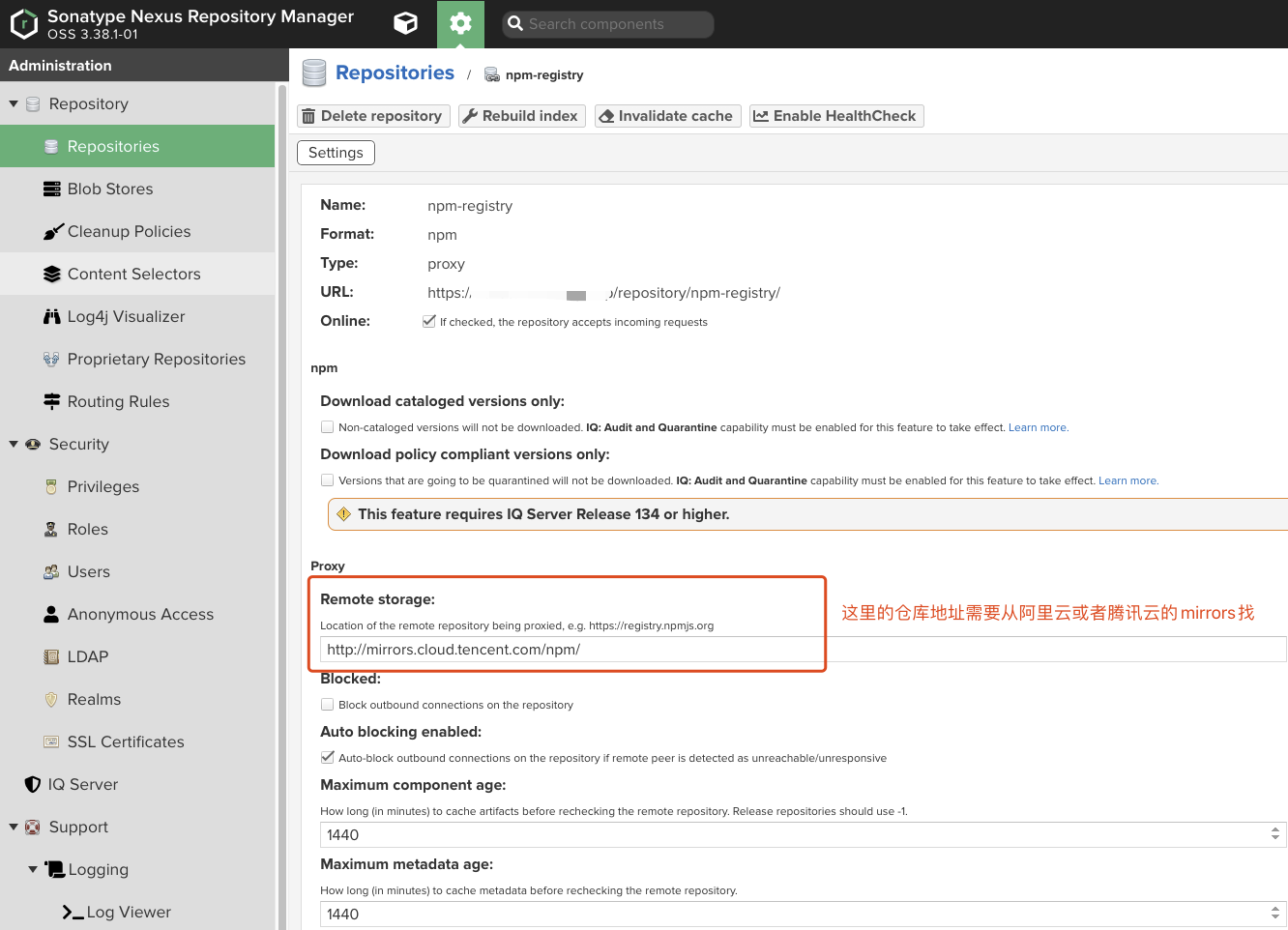Click the Users group icon
Viewport: 1288px width, 930px height.
coord(52,571)
